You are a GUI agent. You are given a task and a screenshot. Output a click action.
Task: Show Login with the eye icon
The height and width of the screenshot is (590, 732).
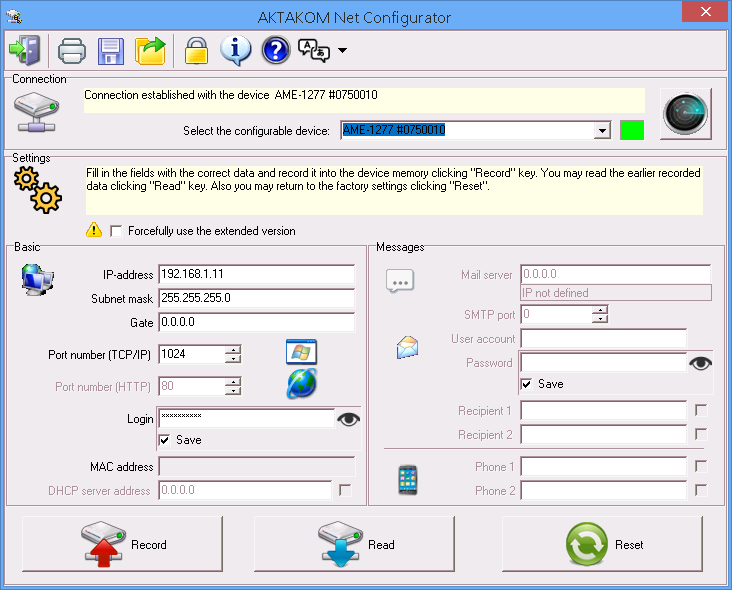(x=348, y=420)
